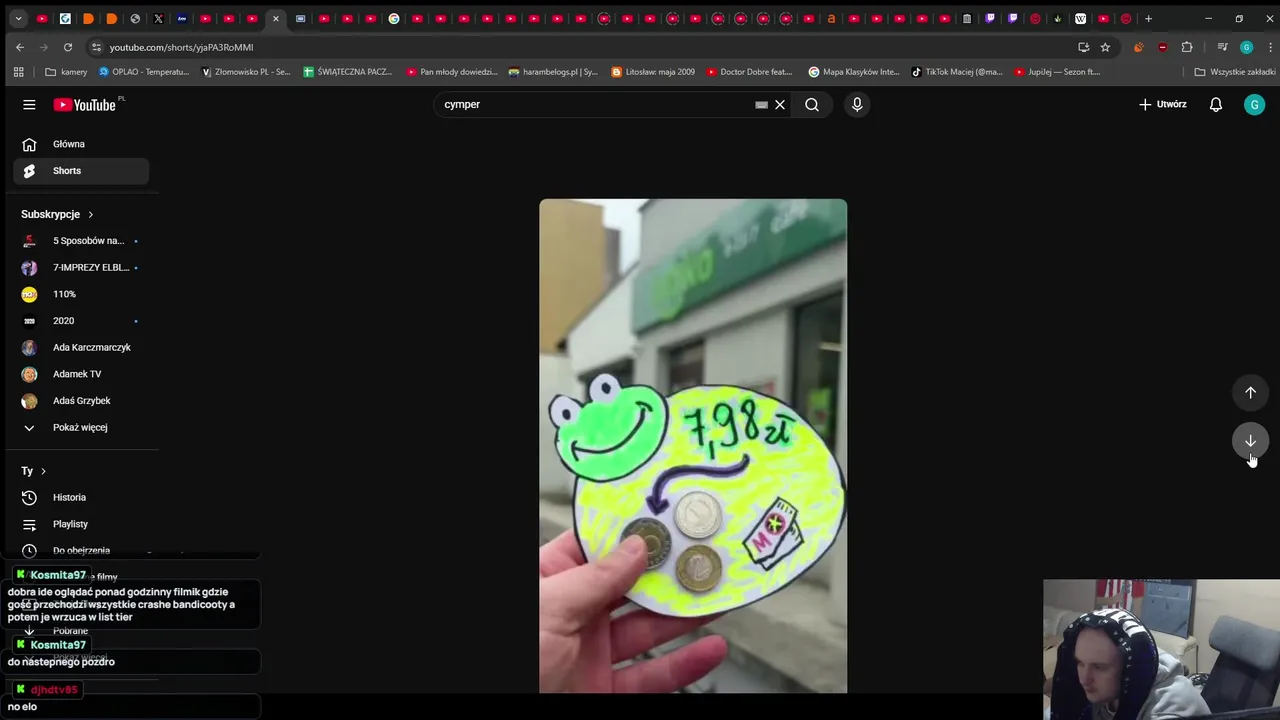Open Playlisty in sidebar

click(x=81, y=524)
